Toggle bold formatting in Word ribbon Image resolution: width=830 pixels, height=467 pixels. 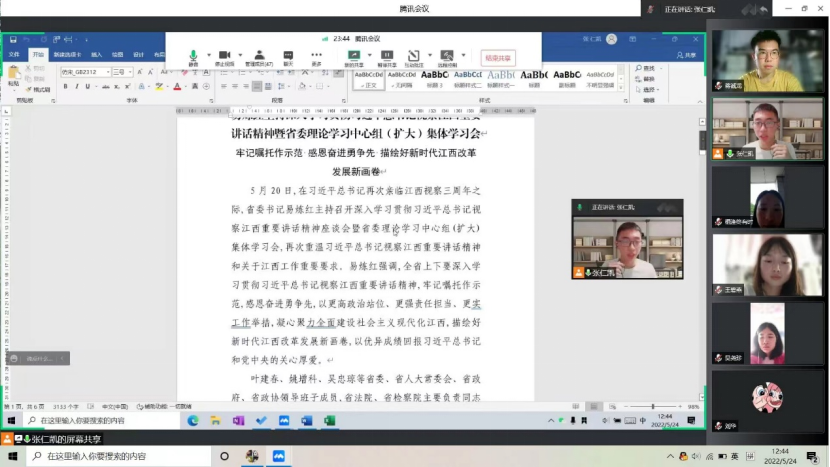(65, 87)
